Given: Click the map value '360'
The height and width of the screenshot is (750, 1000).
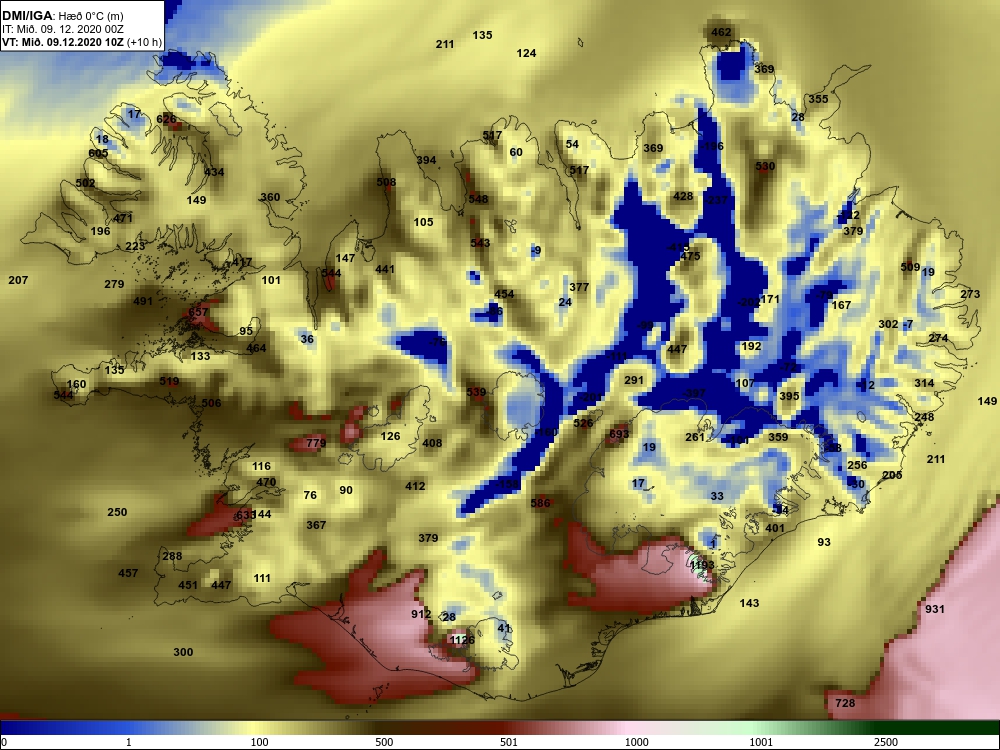Looking at the screenshot, I should (270, 197).
